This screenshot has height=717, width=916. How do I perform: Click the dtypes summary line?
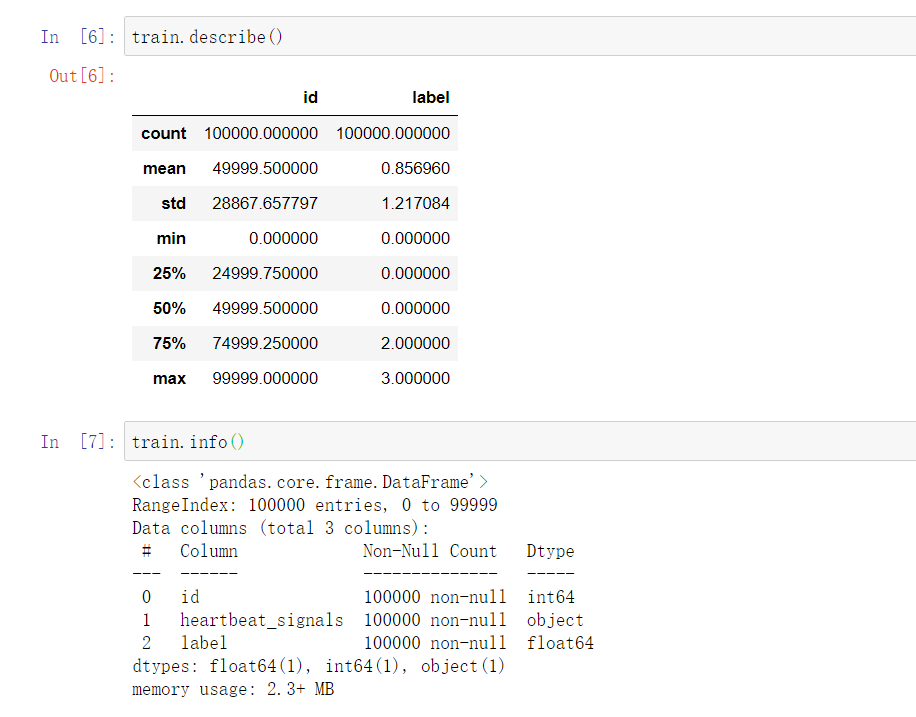(x=319, y=666)
